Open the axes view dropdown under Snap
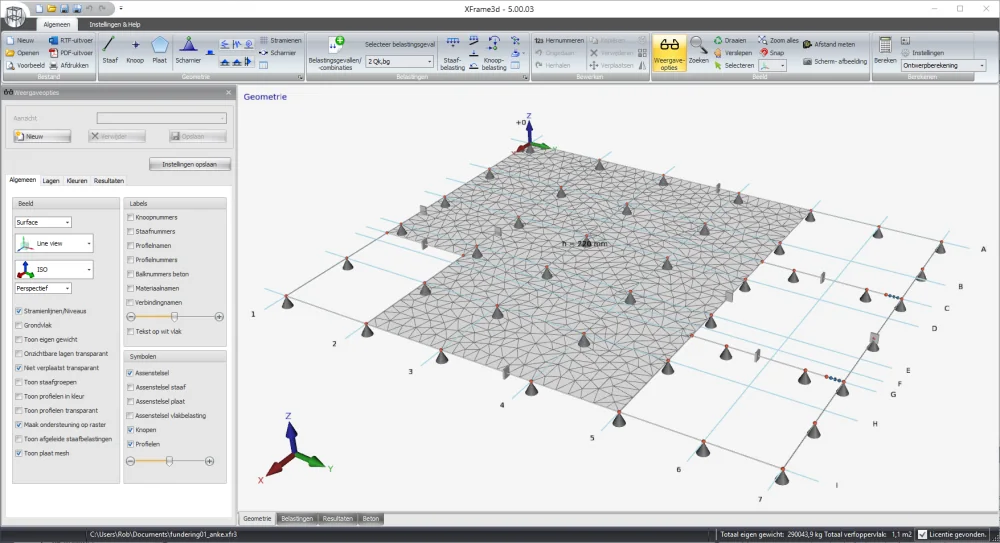1000x543 pixels. 772,65
